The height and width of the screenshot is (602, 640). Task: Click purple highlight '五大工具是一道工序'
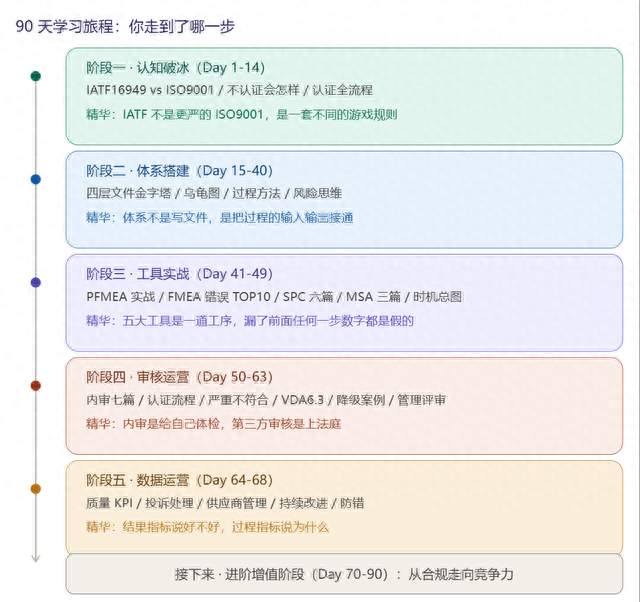pyautogui.click(x=177, y=321)
